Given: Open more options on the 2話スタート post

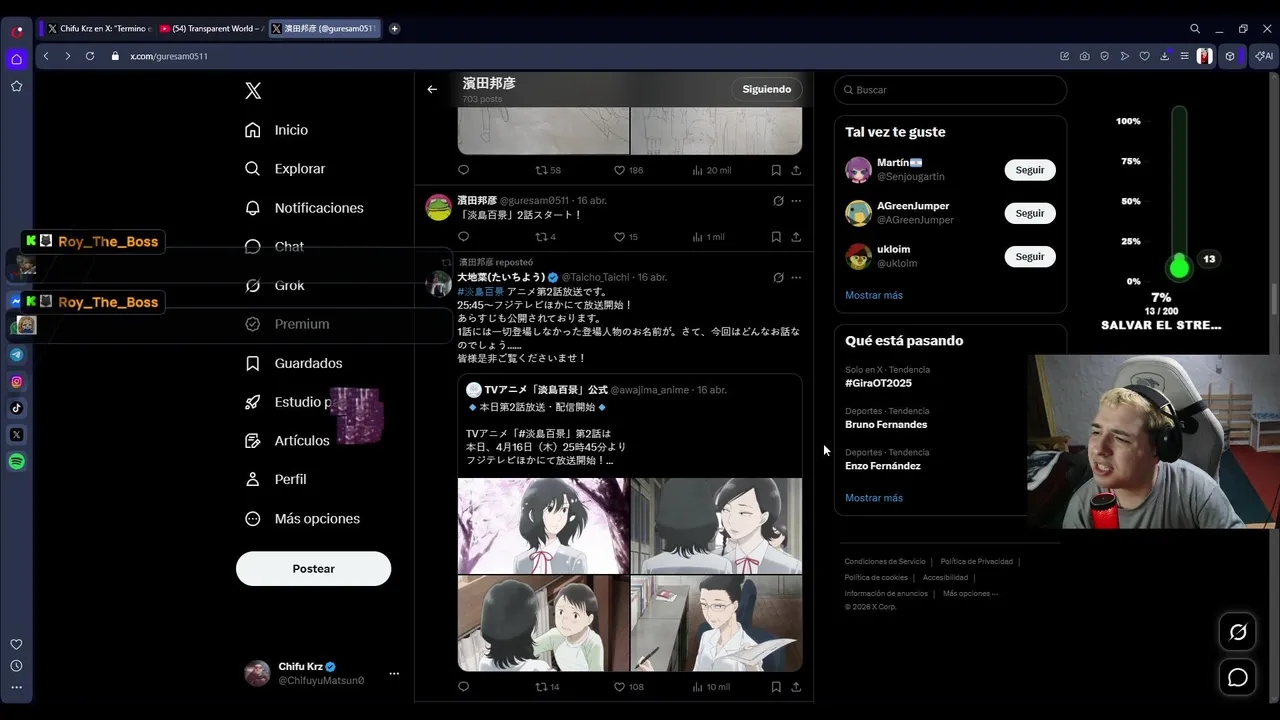Looking at the screenshot, I should click(796, 201).
